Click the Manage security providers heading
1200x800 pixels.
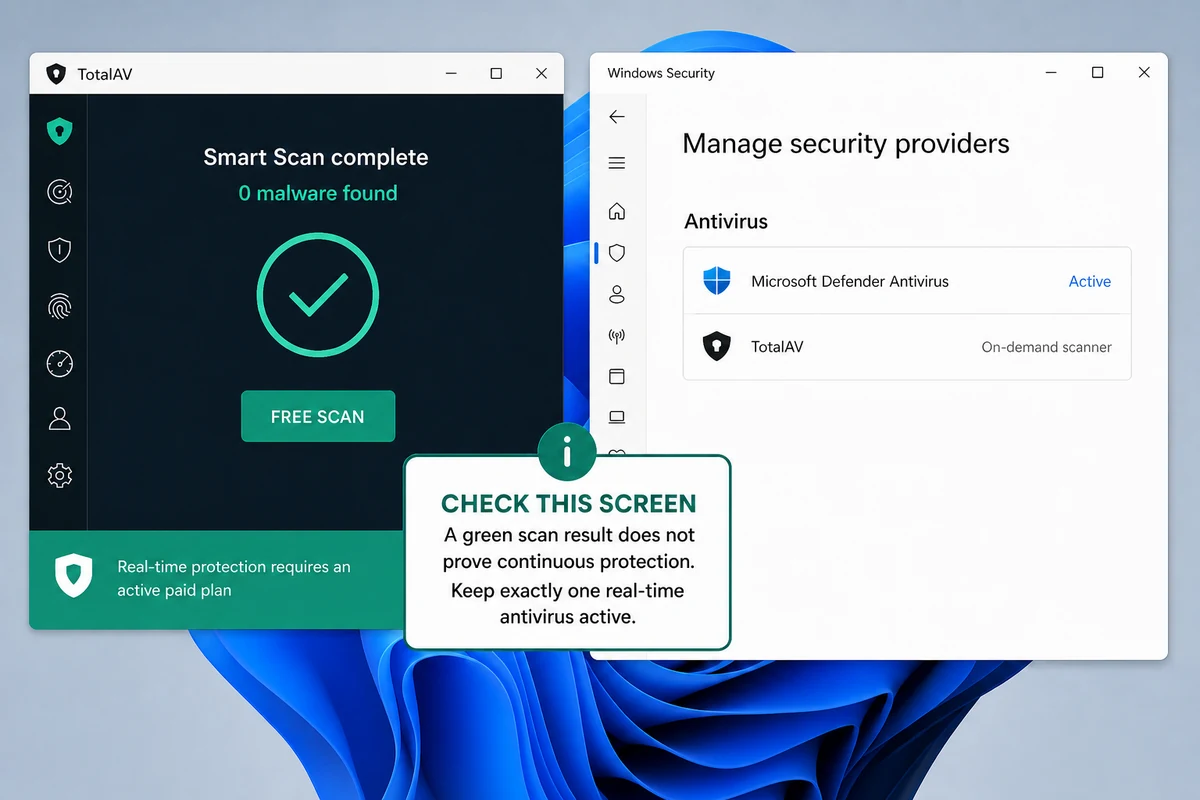[x=846, y=144]
